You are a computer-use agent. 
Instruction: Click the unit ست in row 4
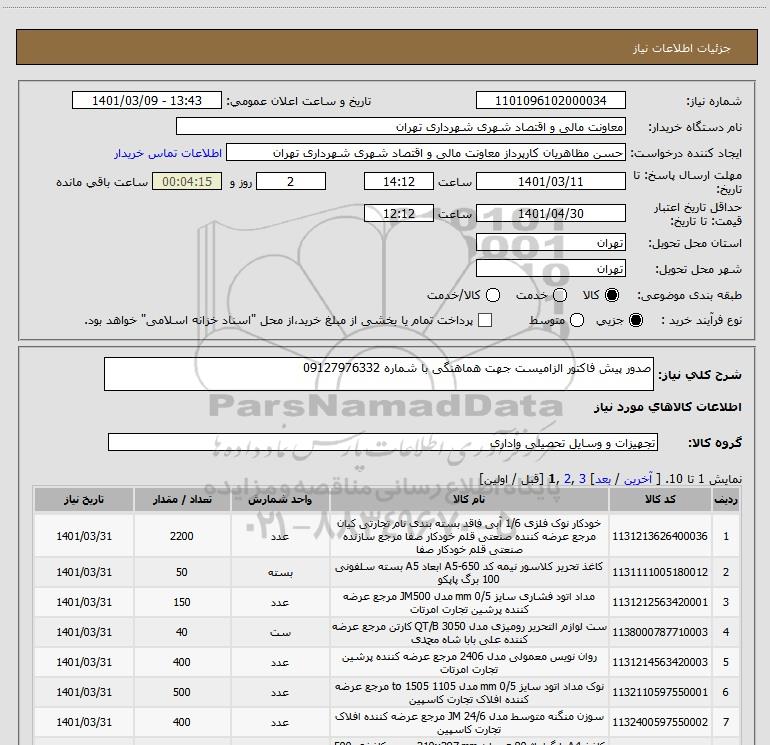pos(280,632)
